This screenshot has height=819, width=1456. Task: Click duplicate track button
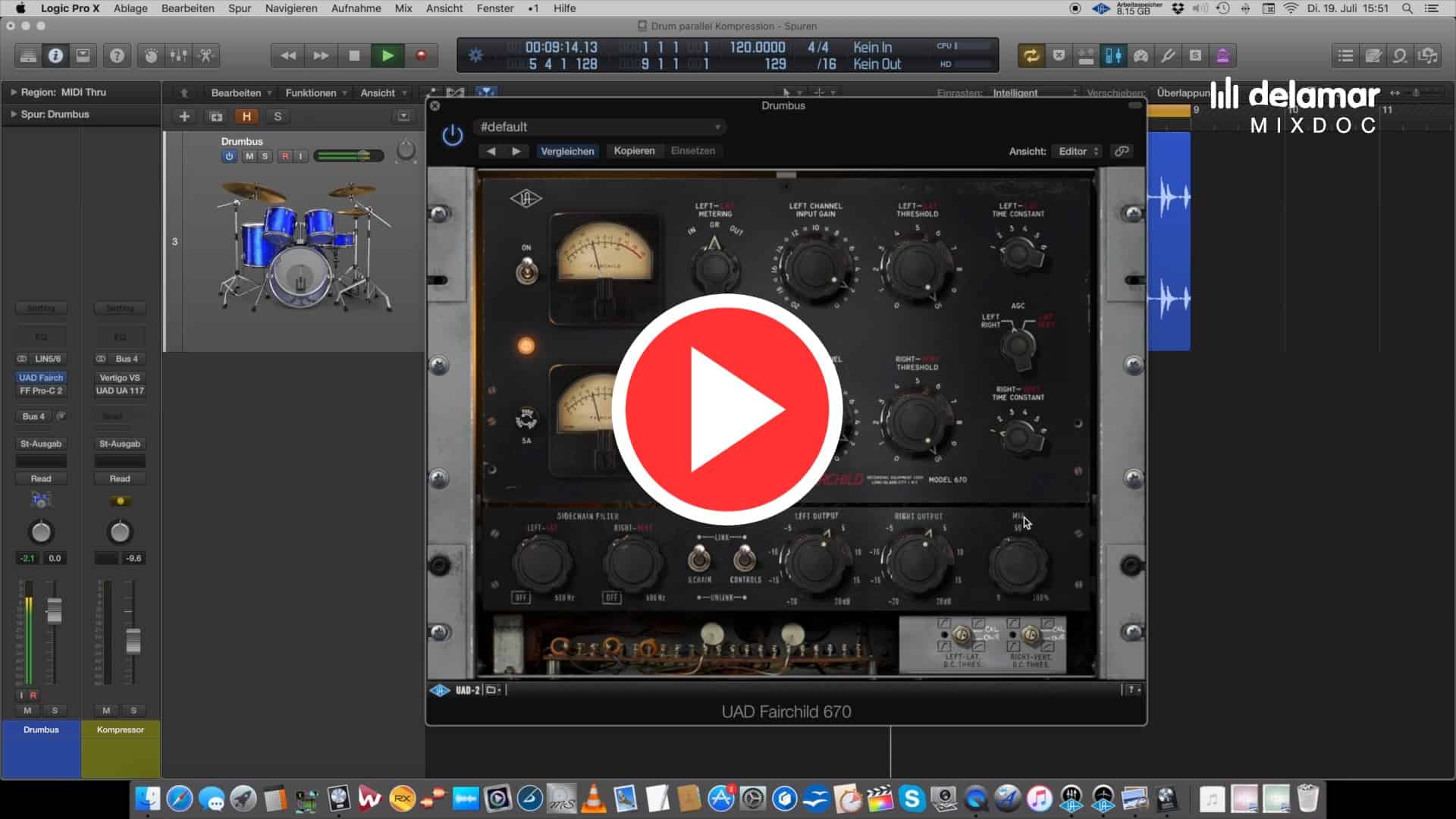[216, 116]
